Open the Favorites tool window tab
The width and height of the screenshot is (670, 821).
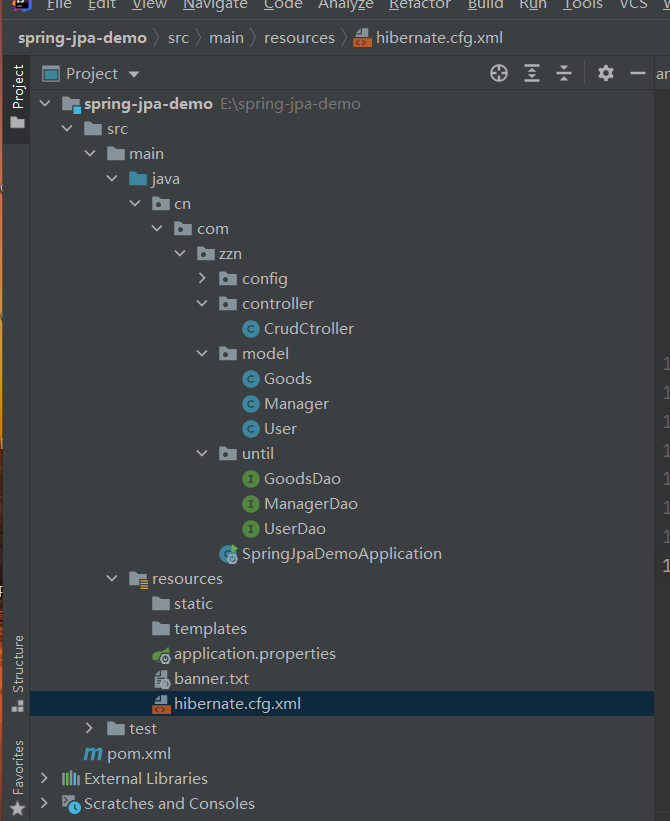[x=17, y=778]
